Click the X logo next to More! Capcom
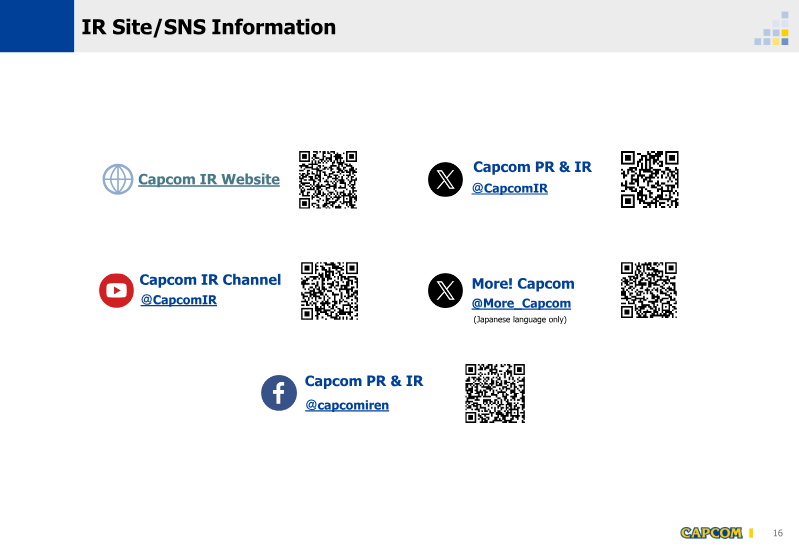Viewport: 799px width, 553px height. click(445, 290)
